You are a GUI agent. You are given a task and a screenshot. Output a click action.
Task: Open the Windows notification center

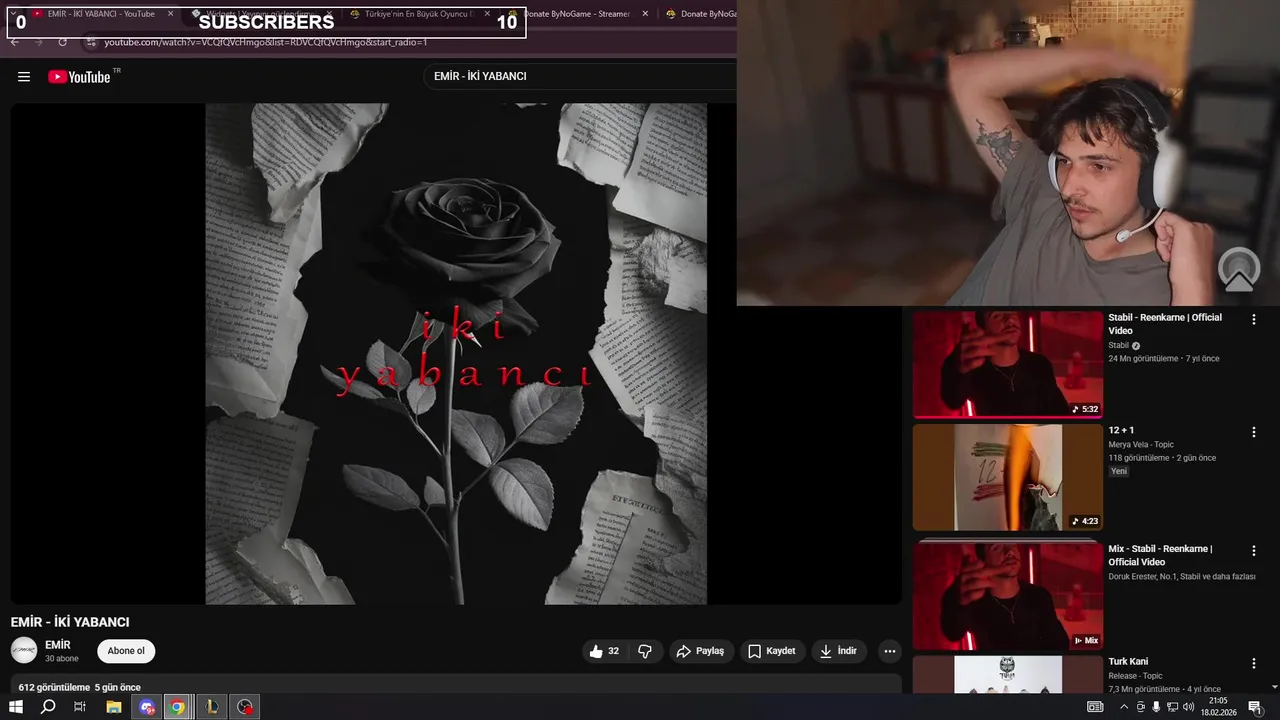[1255, 707]
